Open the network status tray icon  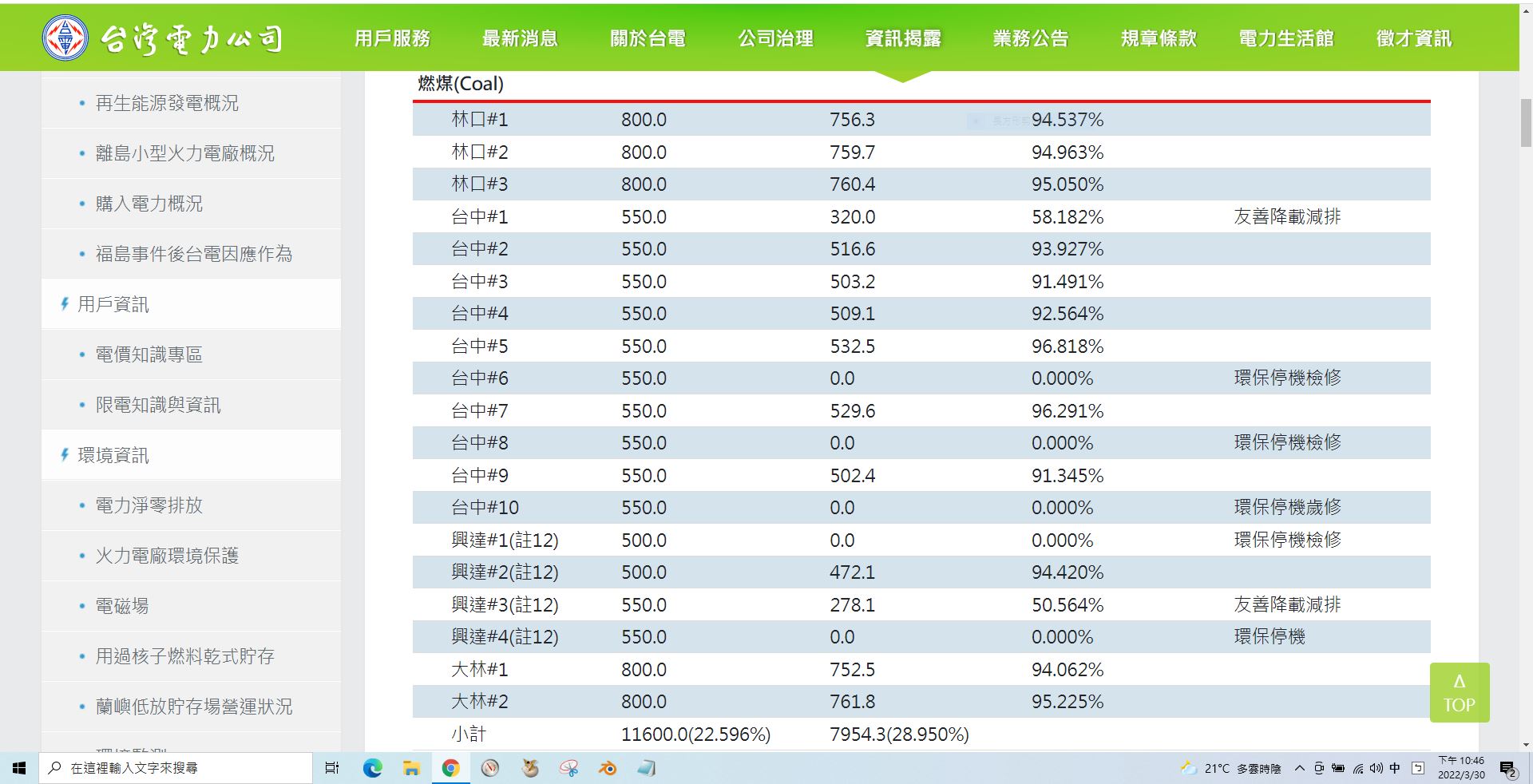[1357, 768]
